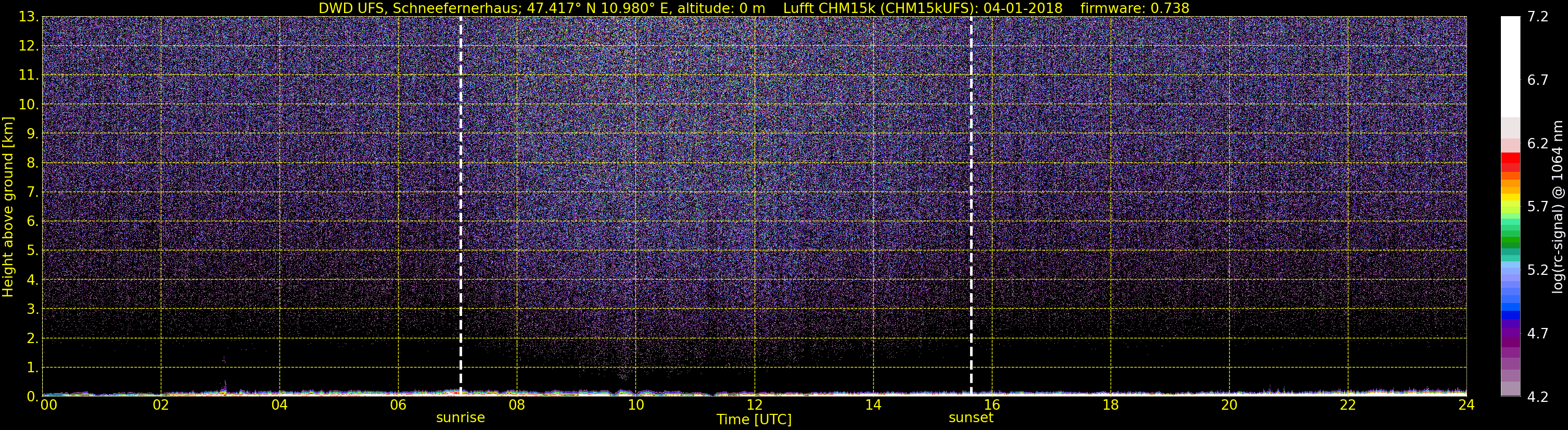The height and width of the screenshot is (430, 1568).
Task: Click the time axis tick 24
Action: (1467, 406)
